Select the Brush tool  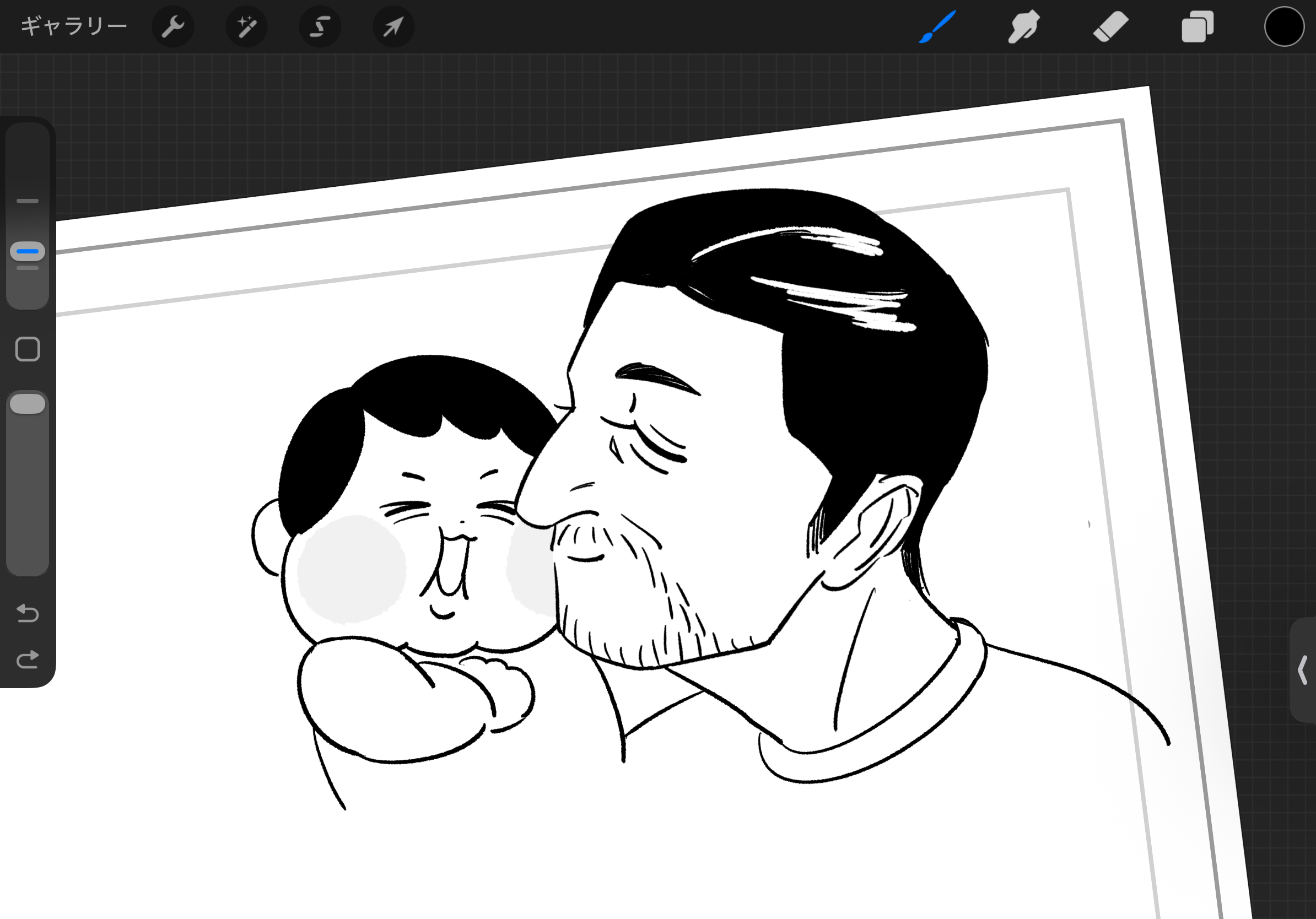[x=938, y=26]
